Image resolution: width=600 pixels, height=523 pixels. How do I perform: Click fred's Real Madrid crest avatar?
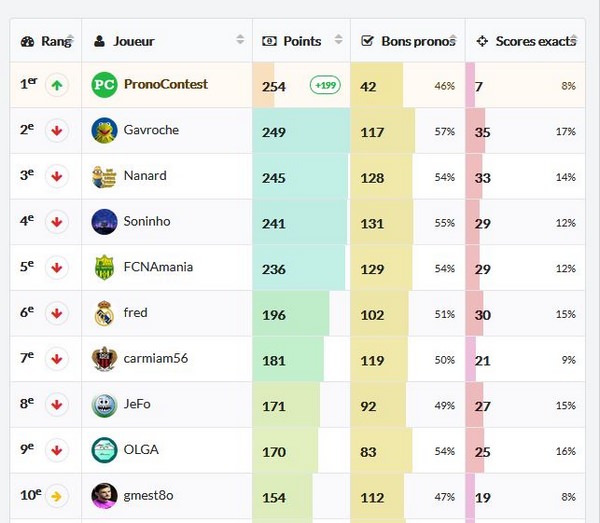(105, 313)
